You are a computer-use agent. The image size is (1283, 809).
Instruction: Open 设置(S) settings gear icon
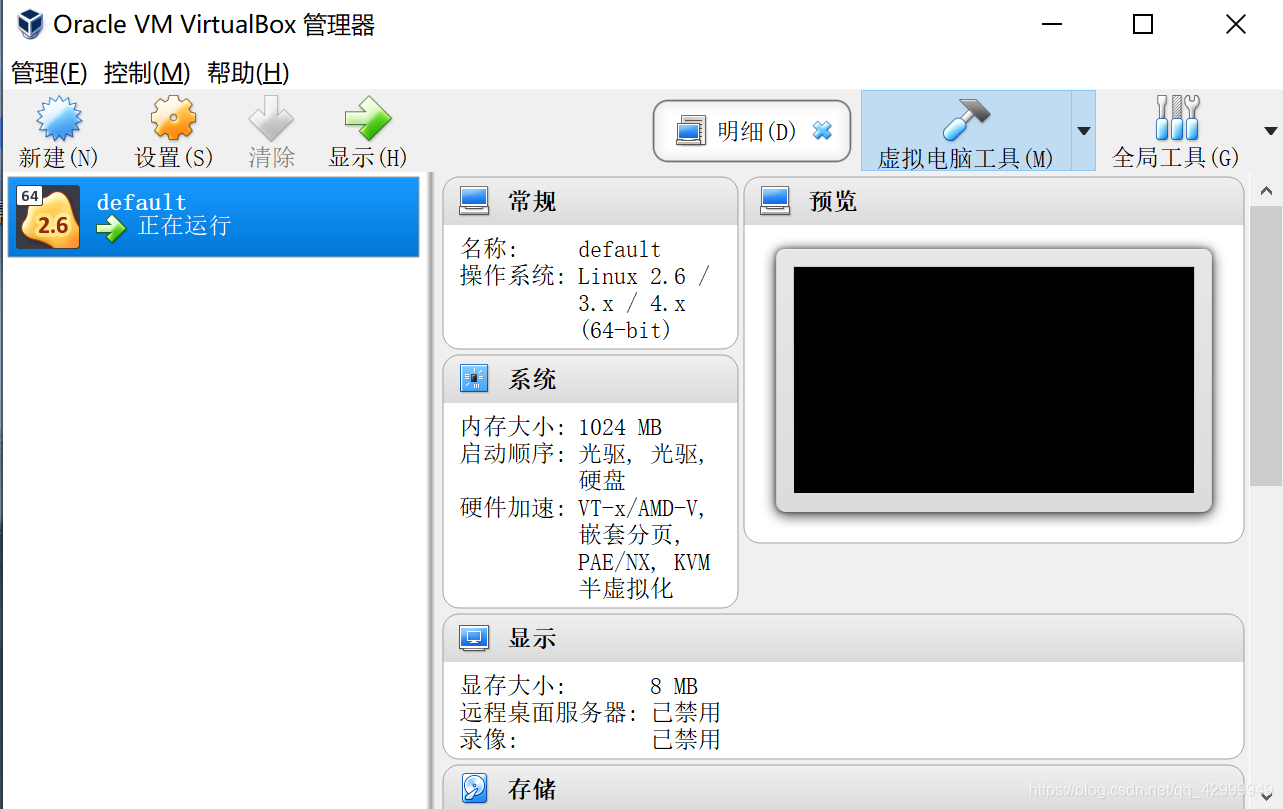(174, 118)
